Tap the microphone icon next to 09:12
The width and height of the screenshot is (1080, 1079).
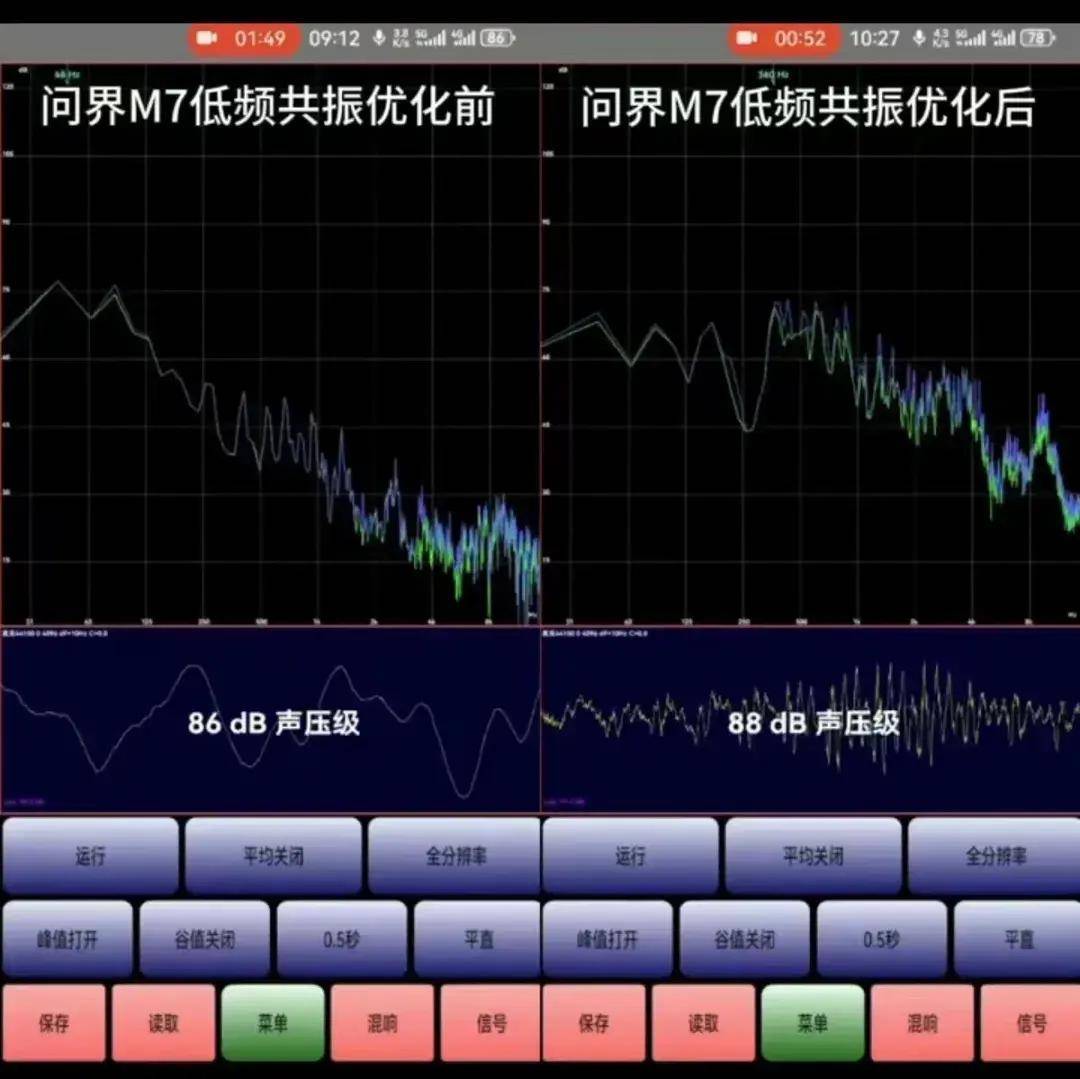(x=379, y=39)
